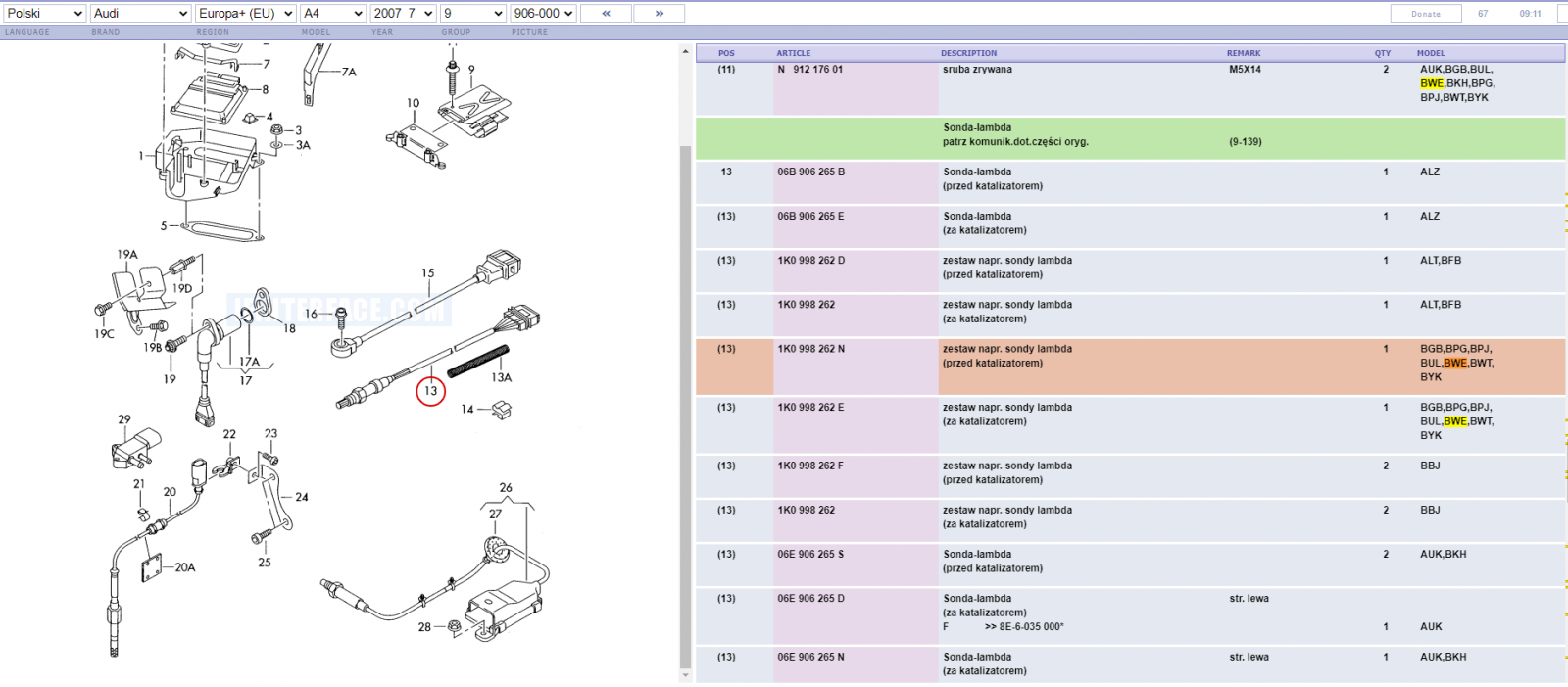Select circled part number 13 in diagram
This screenshot has width=1568, height=687.
point(431,391)
